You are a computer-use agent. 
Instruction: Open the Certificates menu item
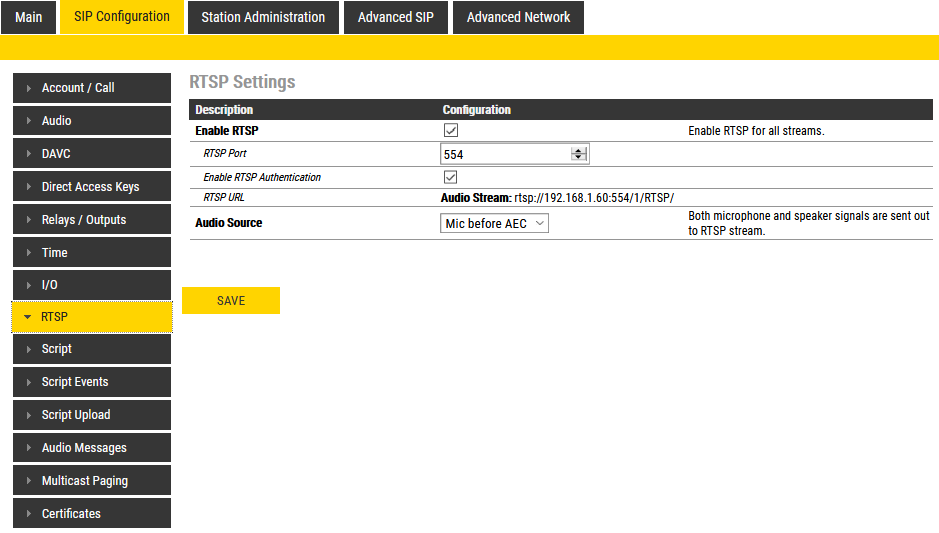point(71,514)
